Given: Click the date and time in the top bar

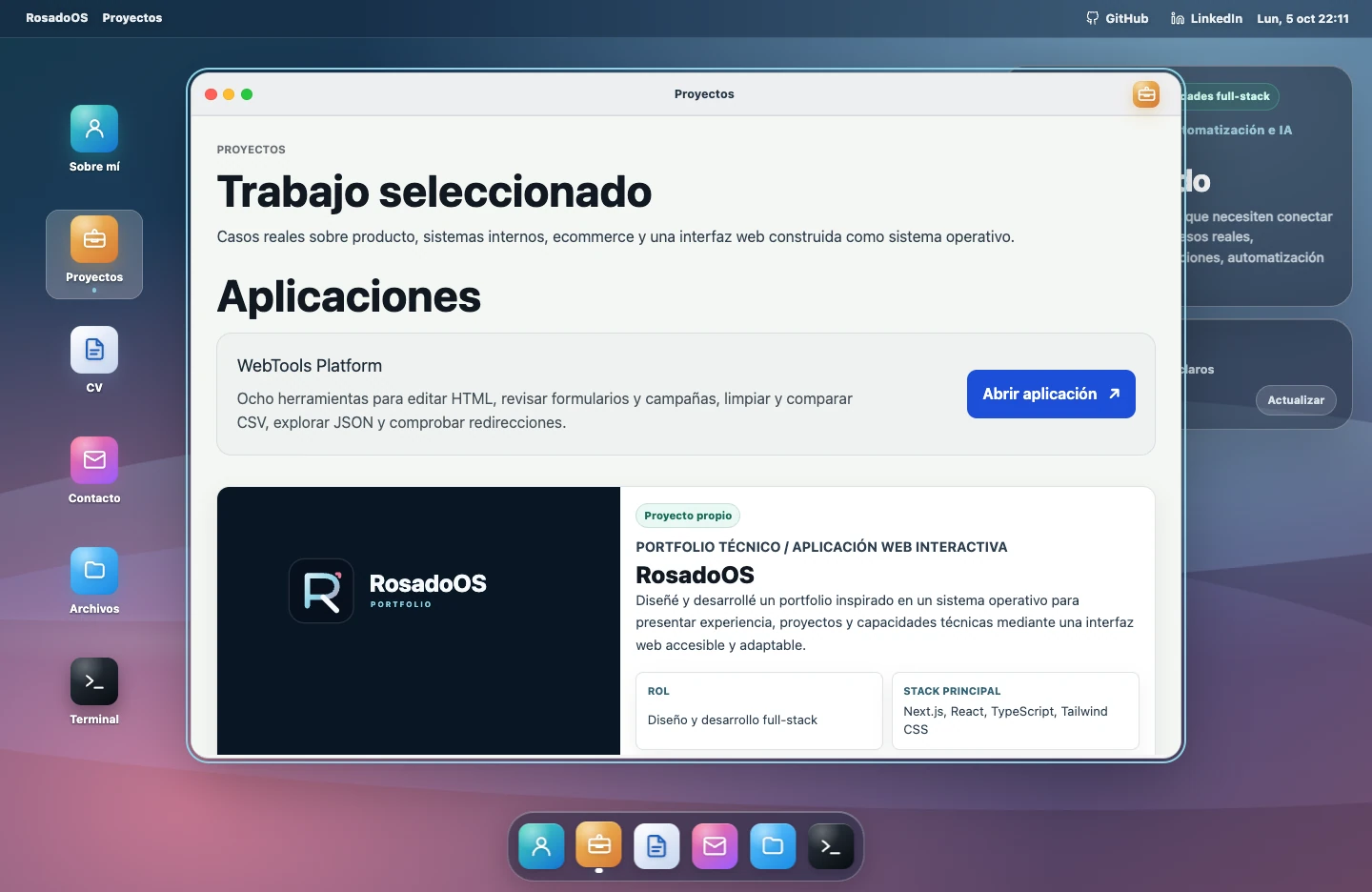Looking at the screenshot, I should (1302, 18).
